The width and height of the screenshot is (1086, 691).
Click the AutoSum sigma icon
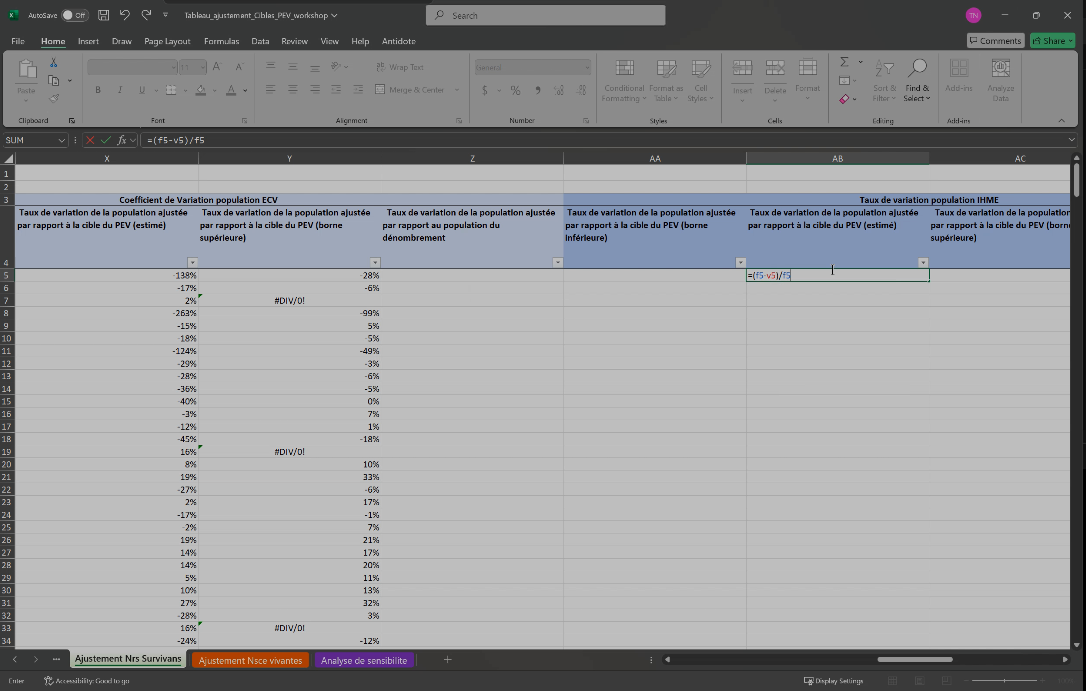tap(845, 62)
